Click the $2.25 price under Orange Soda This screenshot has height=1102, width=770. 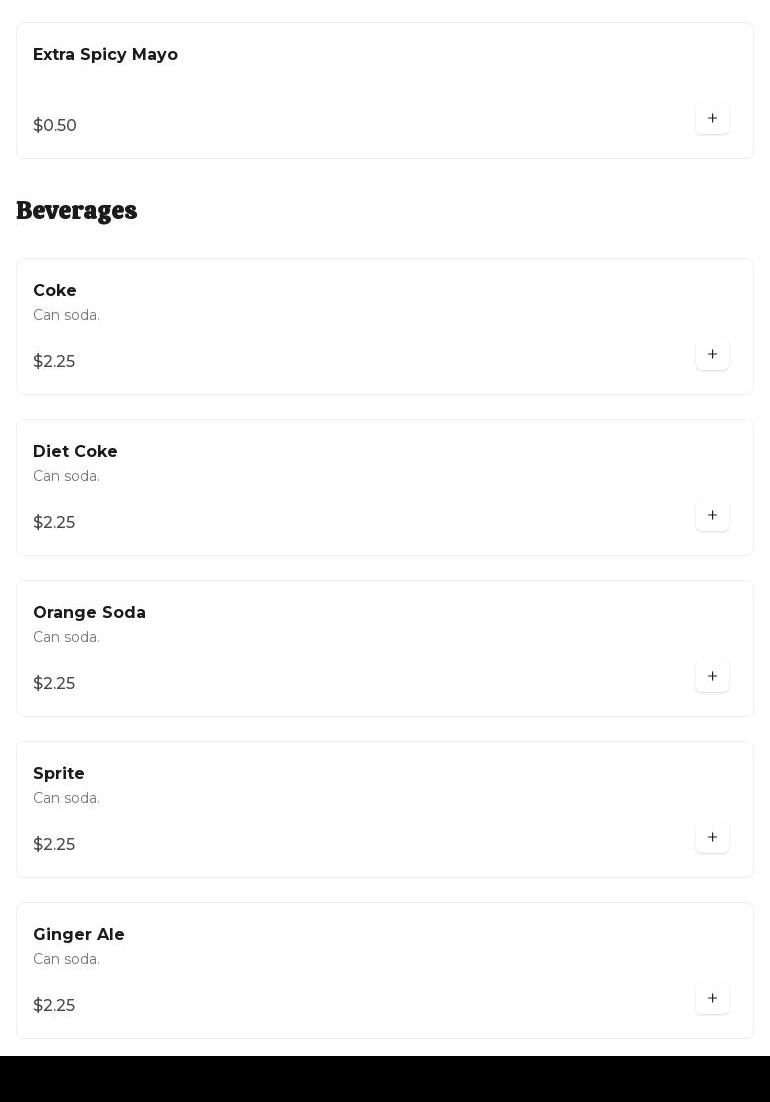click(x=54, y=684)
